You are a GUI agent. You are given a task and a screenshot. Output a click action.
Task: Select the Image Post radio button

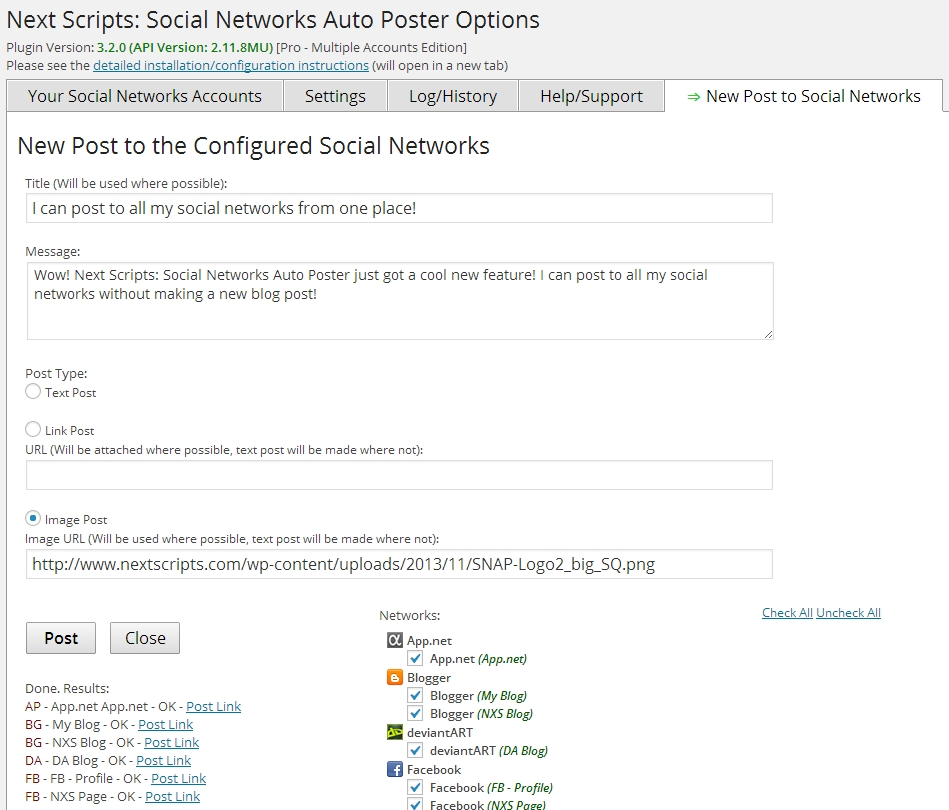point(33,518)
